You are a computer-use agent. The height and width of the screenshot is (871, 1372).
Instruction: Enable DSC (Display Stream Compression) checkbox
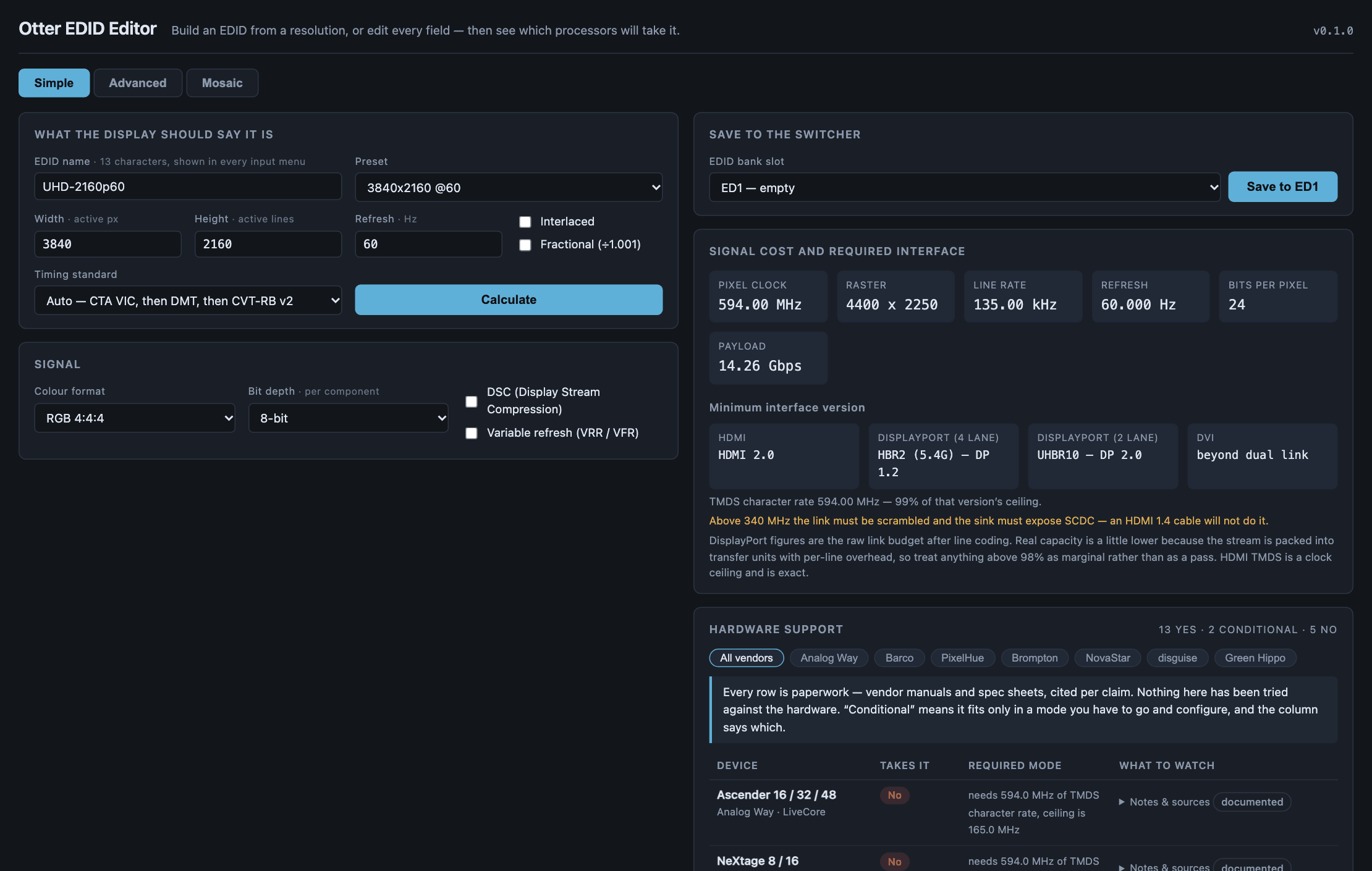472,402
